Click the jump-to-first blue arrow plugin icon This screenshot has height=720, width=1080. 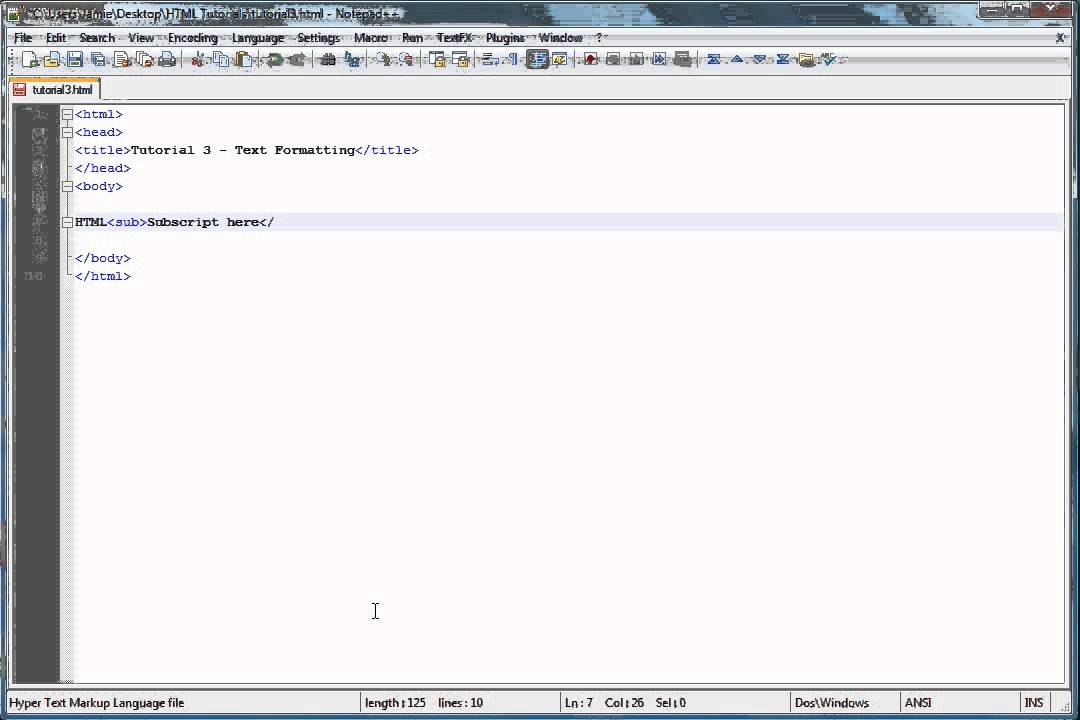tap(714, 60)
